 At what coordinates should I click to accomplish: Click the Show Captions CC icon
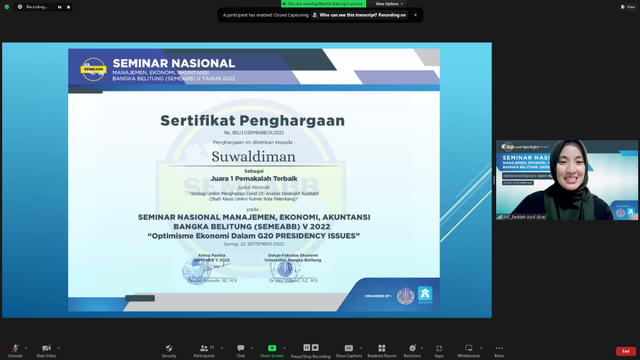[x=349, y=348]
